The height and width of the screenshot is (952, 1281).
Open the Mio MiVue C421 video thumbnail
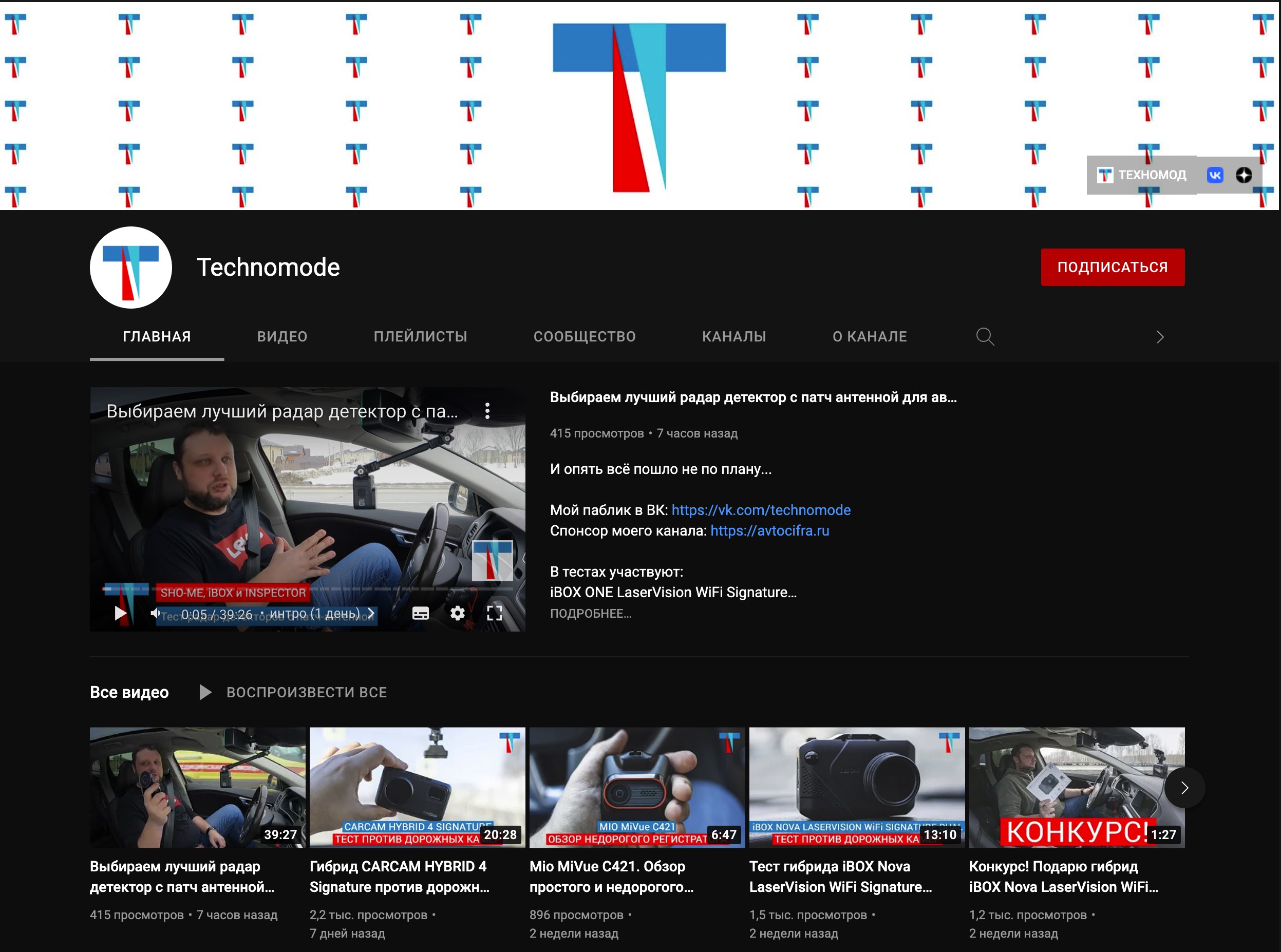(637, 787)
